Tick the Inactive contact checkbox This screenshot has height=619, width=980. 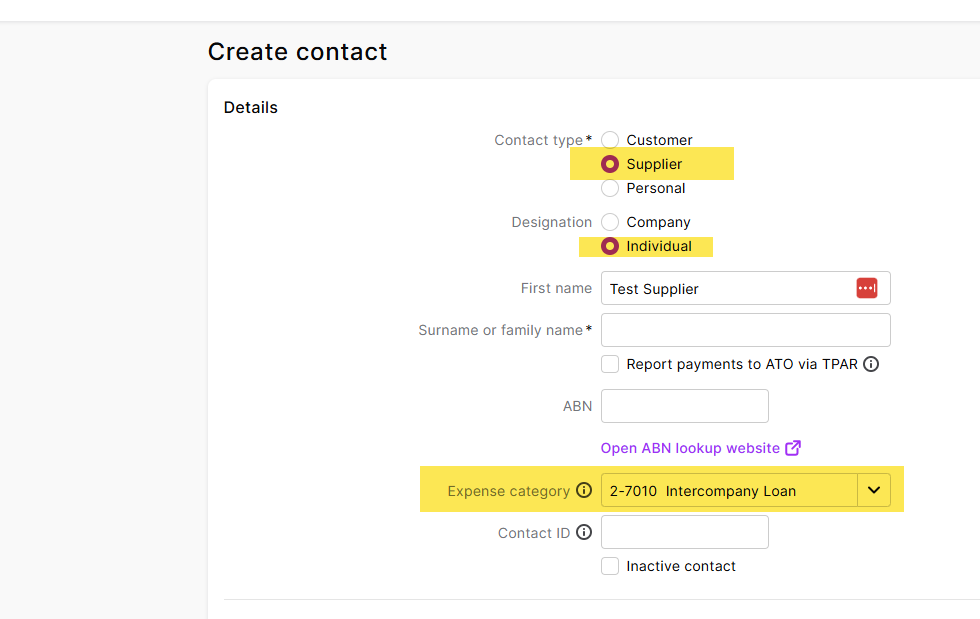[x=610, y=566]
